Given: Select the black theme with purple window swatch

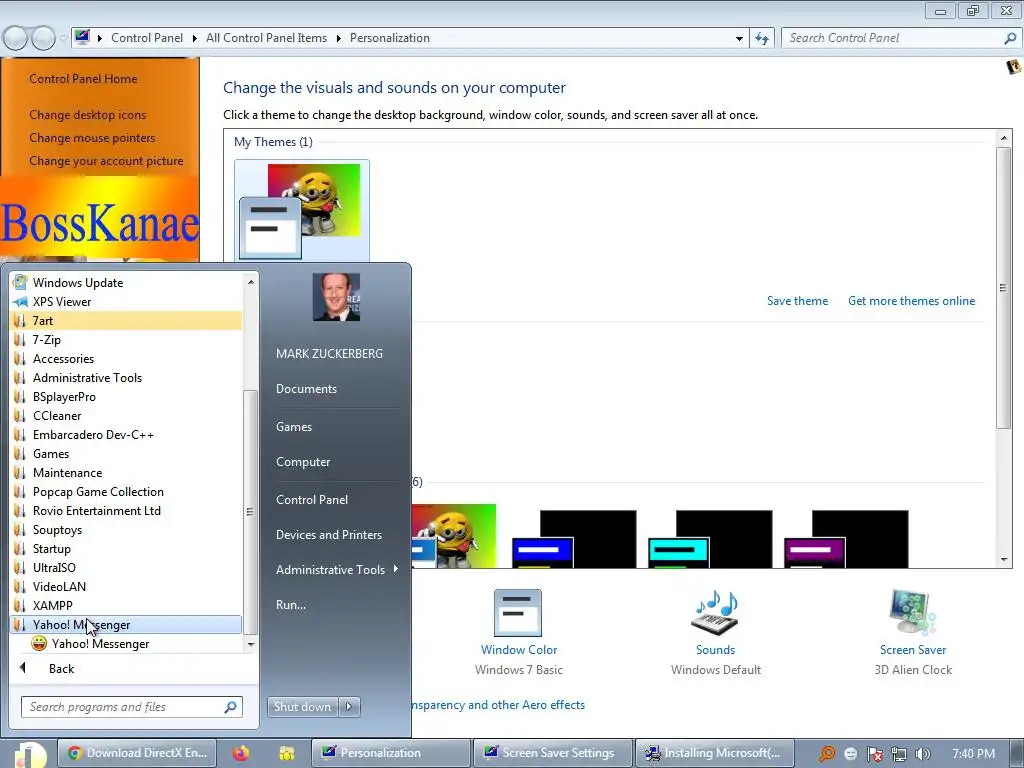Looking at the screenshot, I should 846,539.
